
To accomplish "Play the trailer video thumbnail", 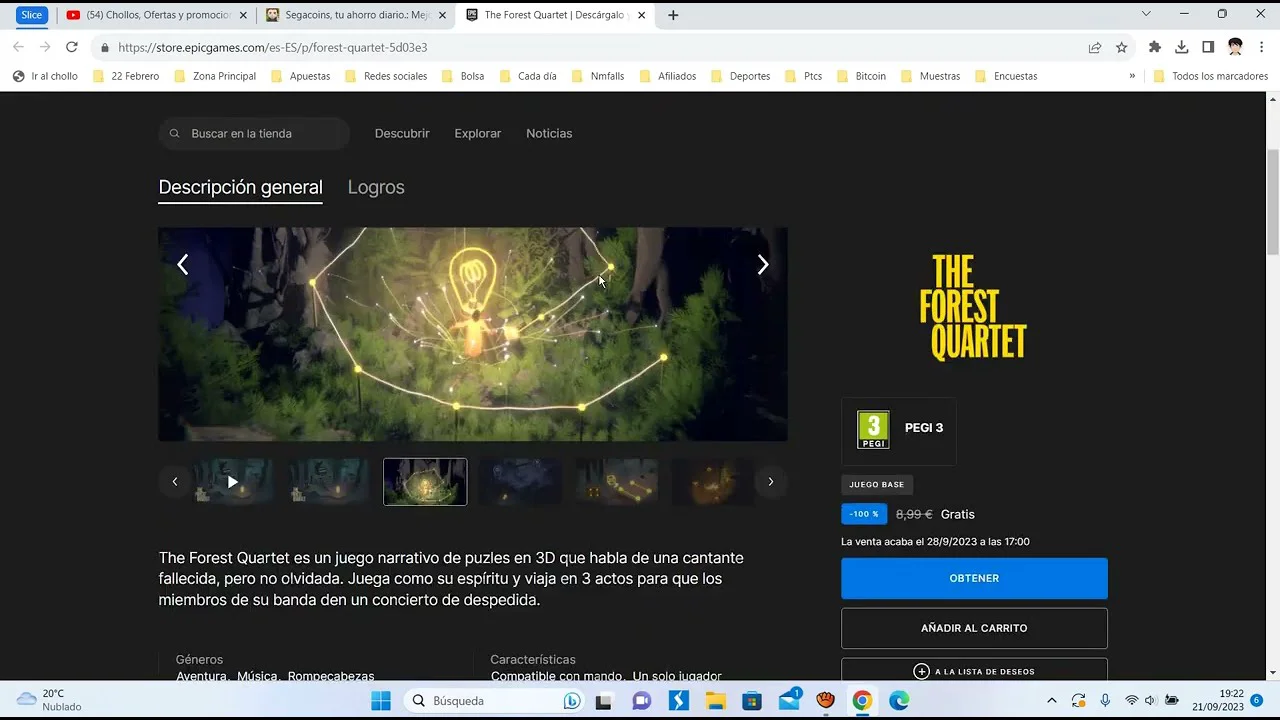I will click(x=232, y=482).
